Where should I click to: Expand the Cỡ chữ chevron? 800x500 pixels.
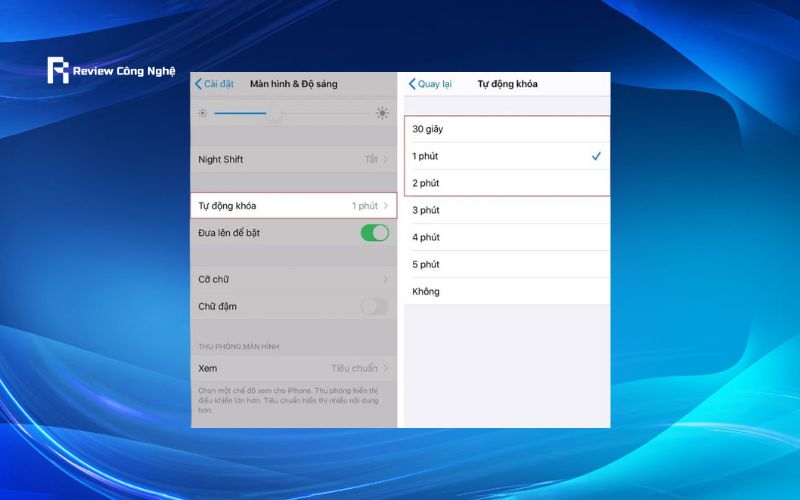click(x=386, y=279)
